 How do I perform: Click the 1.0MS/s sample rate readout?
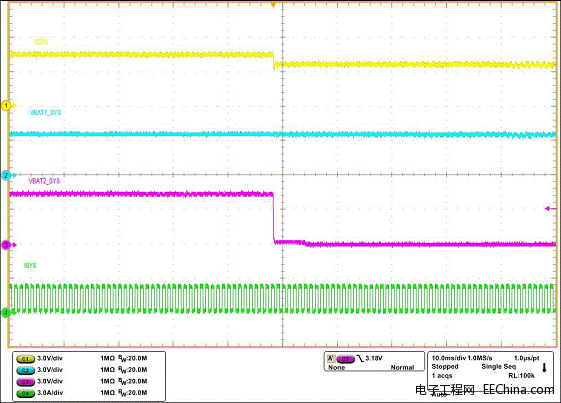point(480,358)
